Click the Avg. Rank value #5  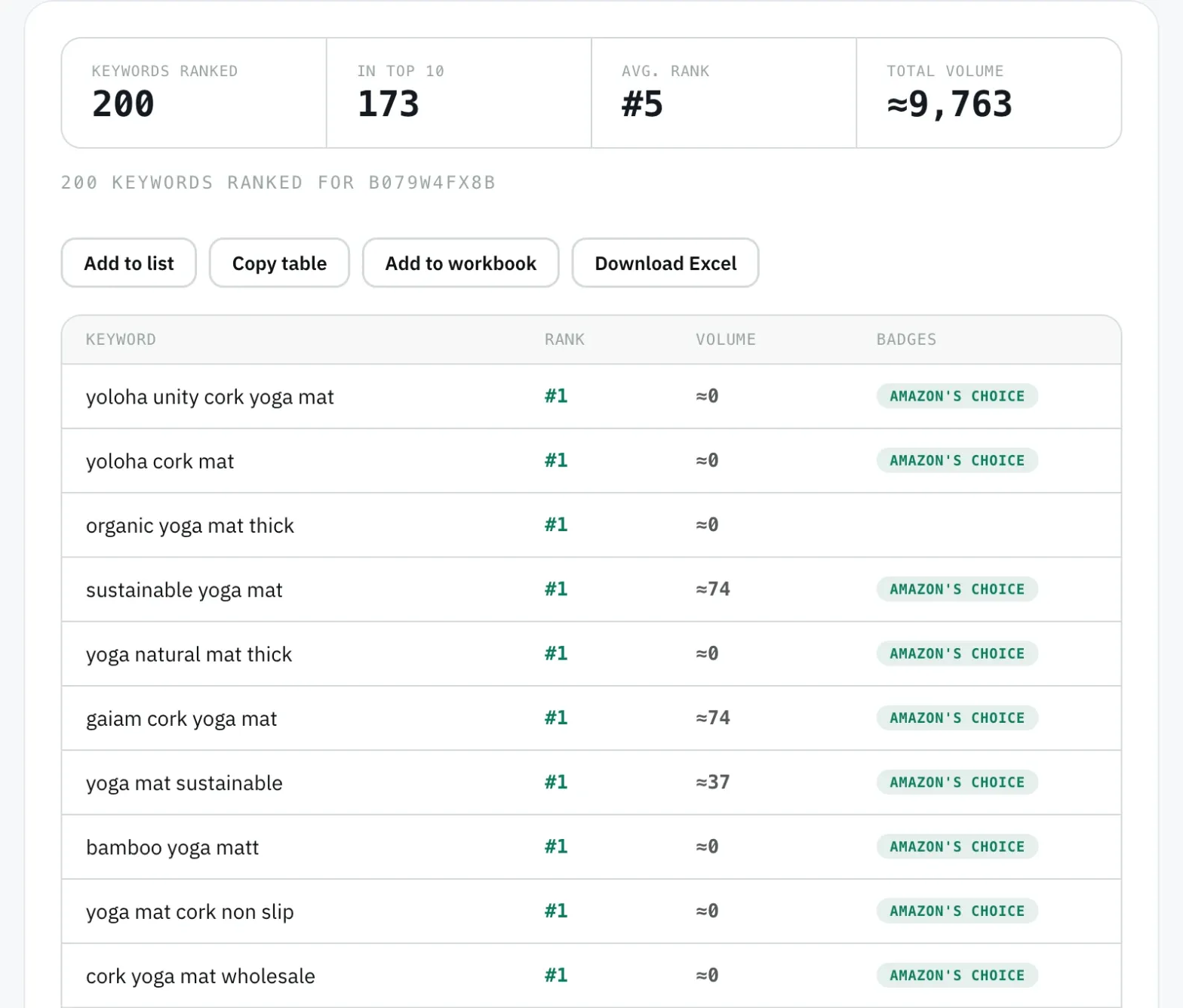(x=642, y=104)
